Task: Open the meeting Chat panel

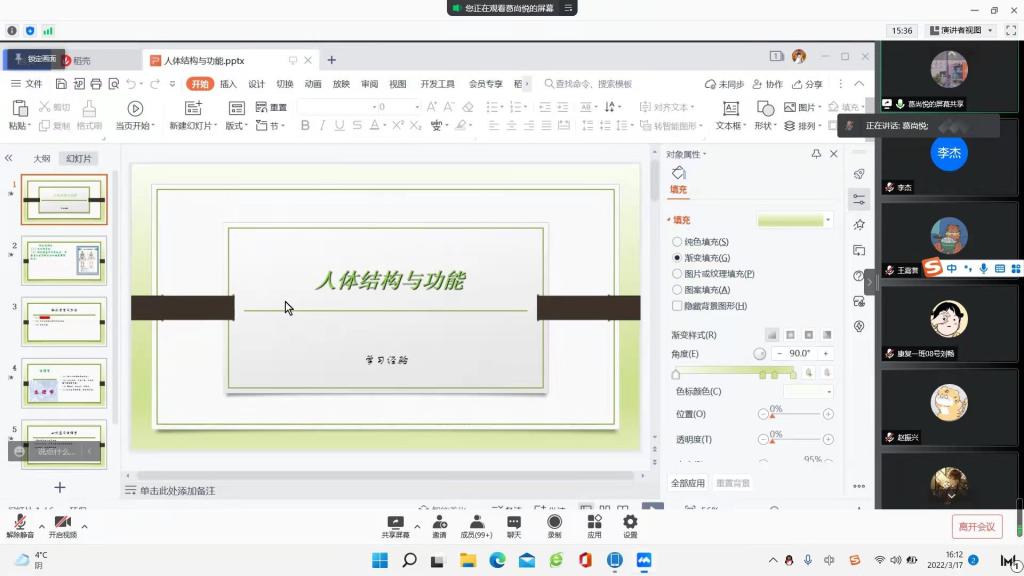Action: pyautogui.click(x=513, y=522)
